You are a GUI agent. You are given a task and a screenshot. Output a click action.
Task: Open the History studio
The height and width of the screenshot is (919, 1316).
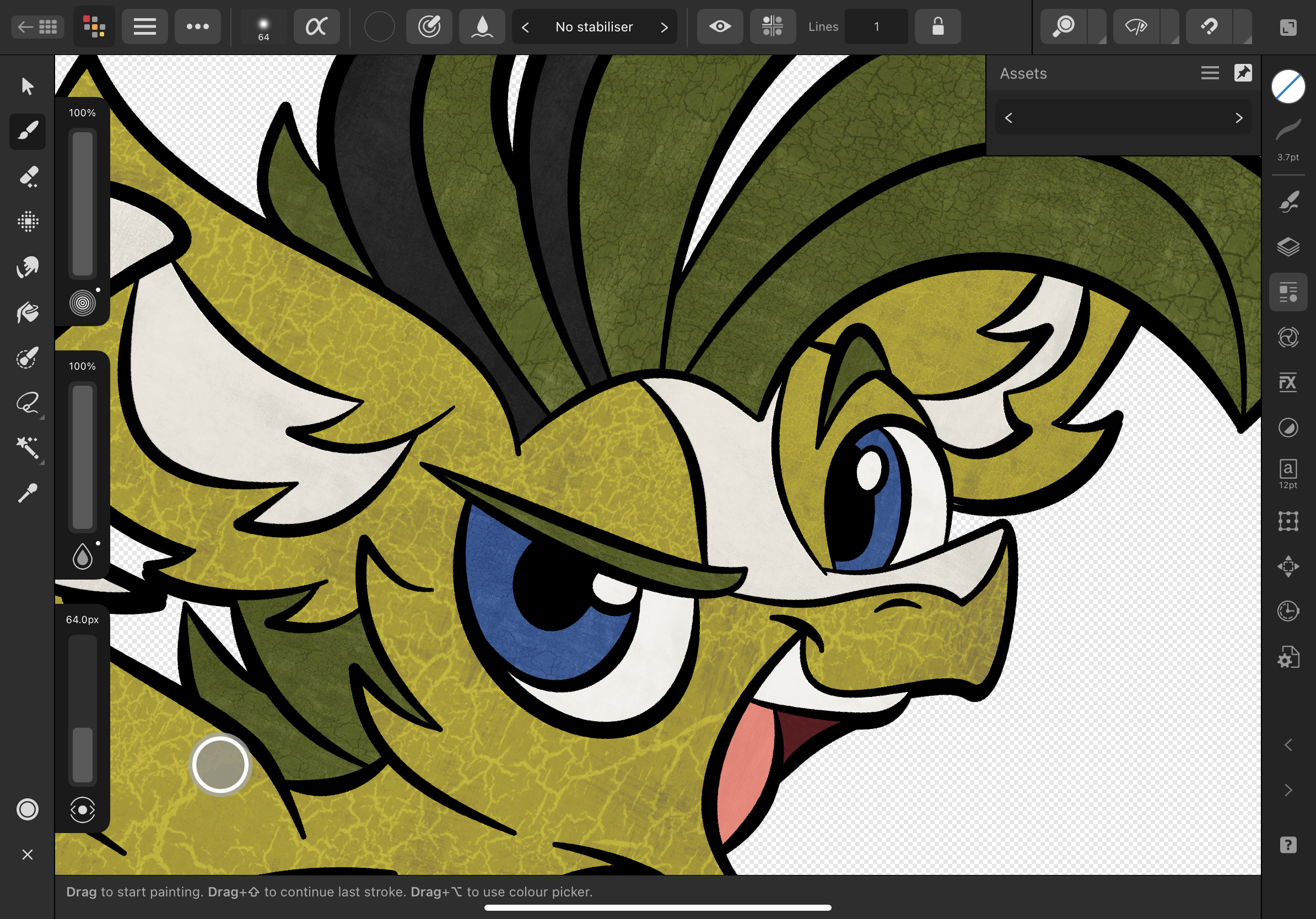tap(1288, 612)
